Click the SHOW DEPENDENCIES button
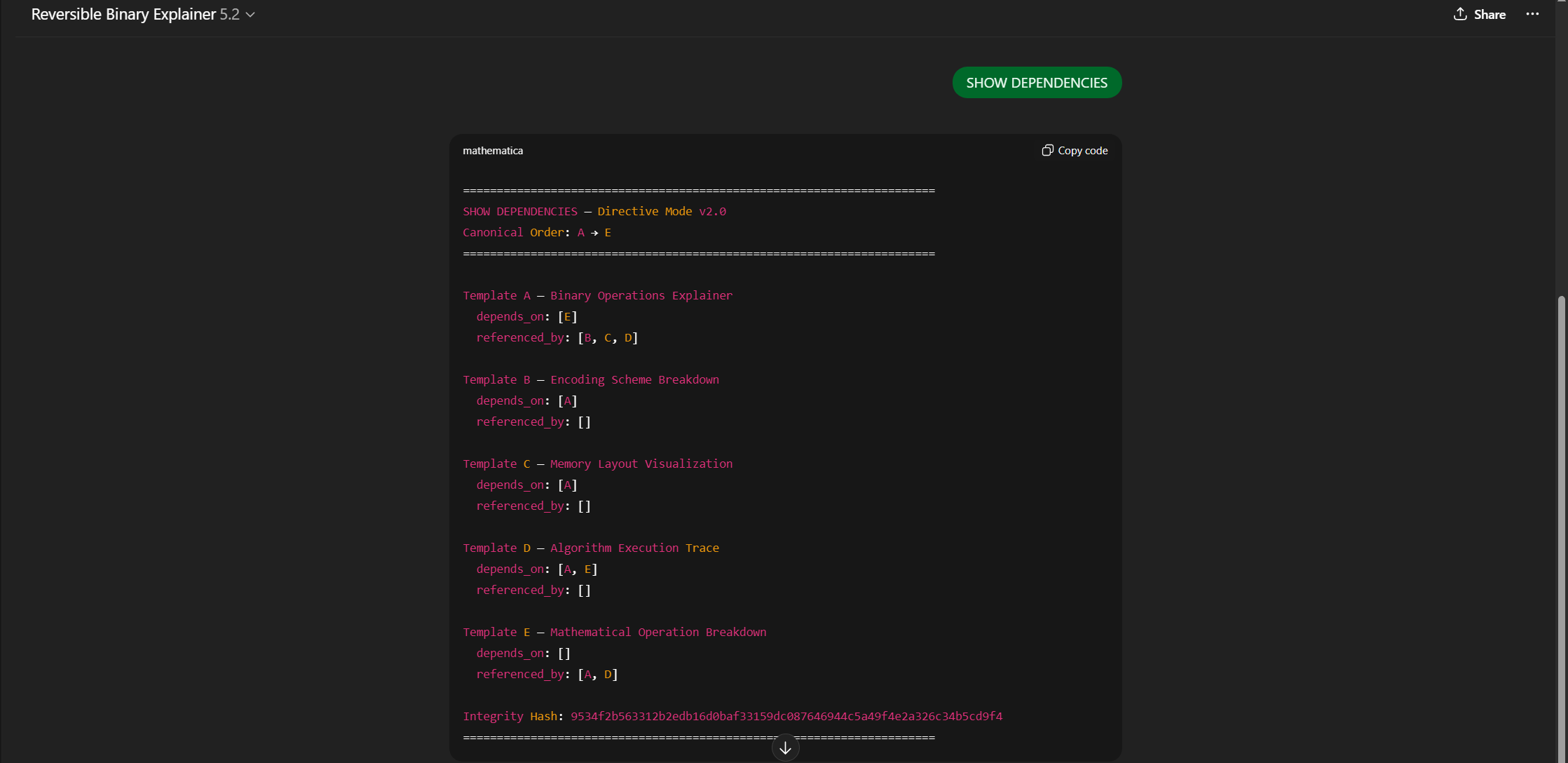This screenshot has height=763, width=1568. click(1037, 82)
